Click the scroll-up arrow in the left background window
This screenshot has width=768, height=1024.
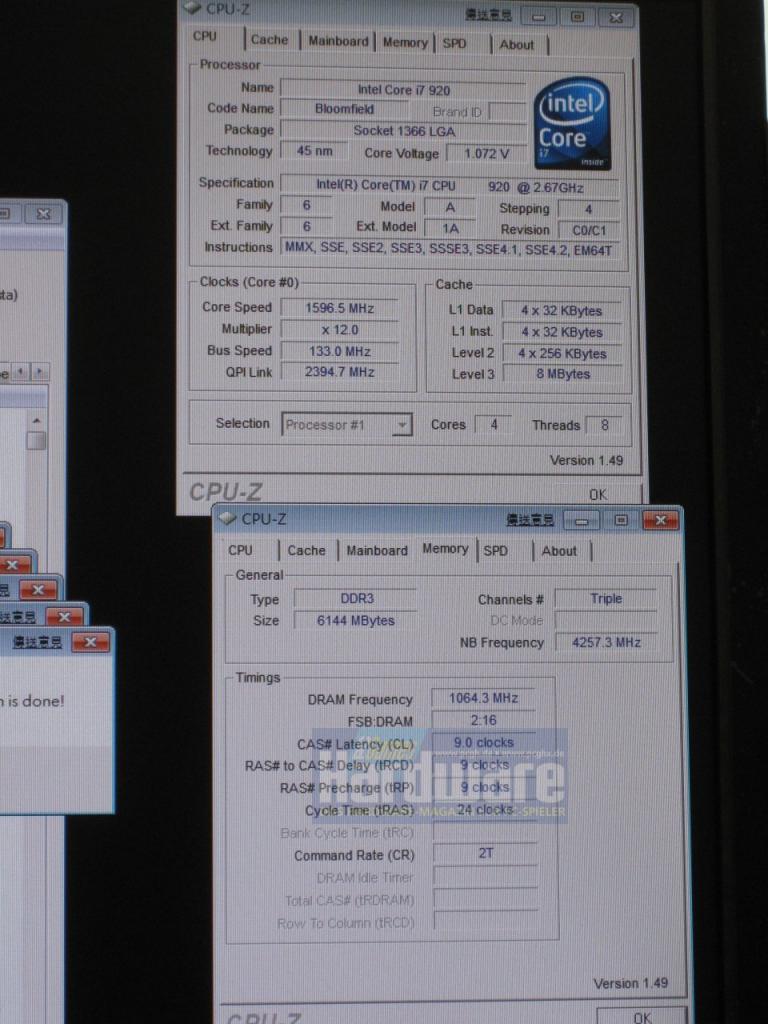[x=37, y=421]
